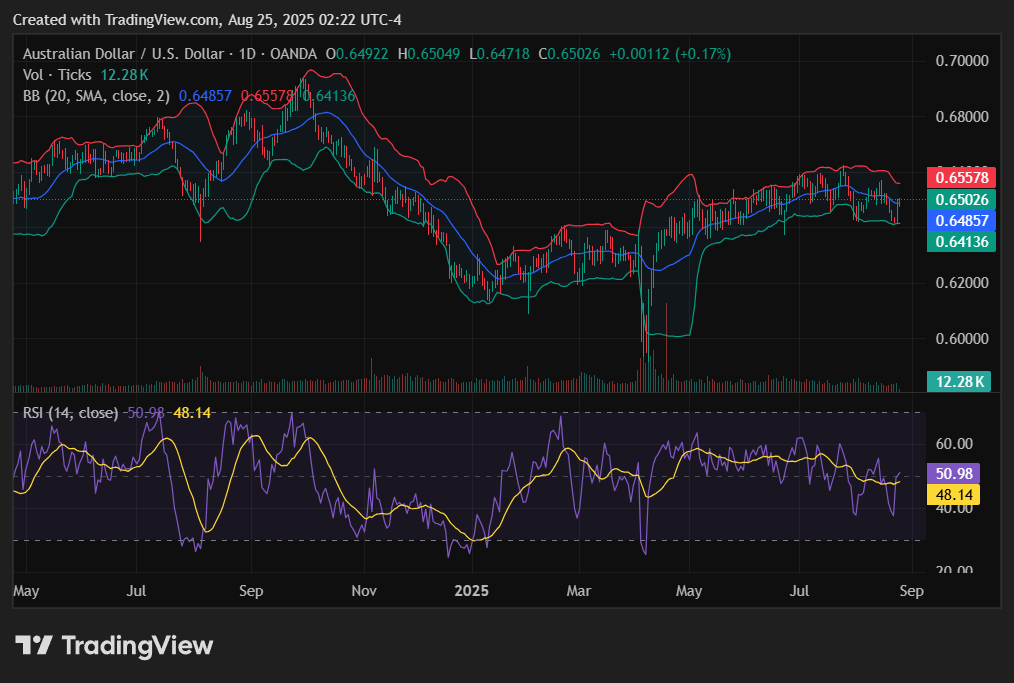Viewport: 1014px width, 683px height.
Task: Click the 2025 label on the time axis
Action: coord(471,591)
